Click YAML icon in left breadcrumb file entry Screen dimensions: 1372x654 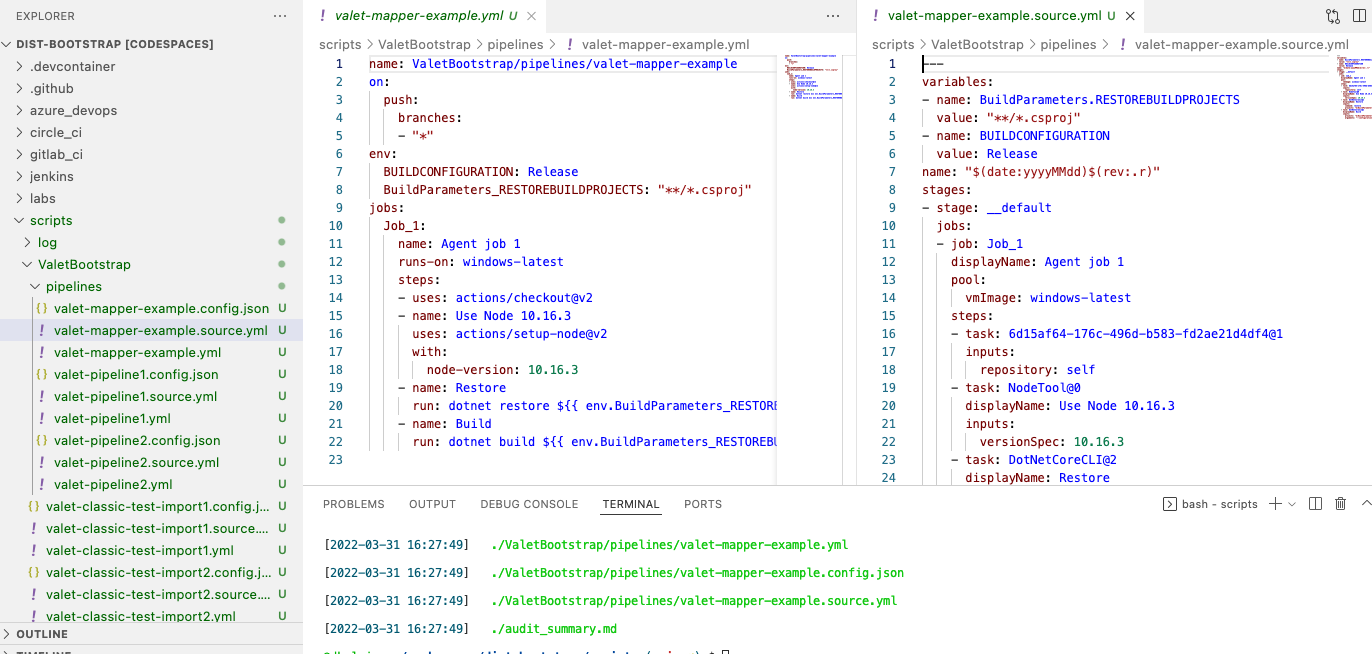[570, 45]
